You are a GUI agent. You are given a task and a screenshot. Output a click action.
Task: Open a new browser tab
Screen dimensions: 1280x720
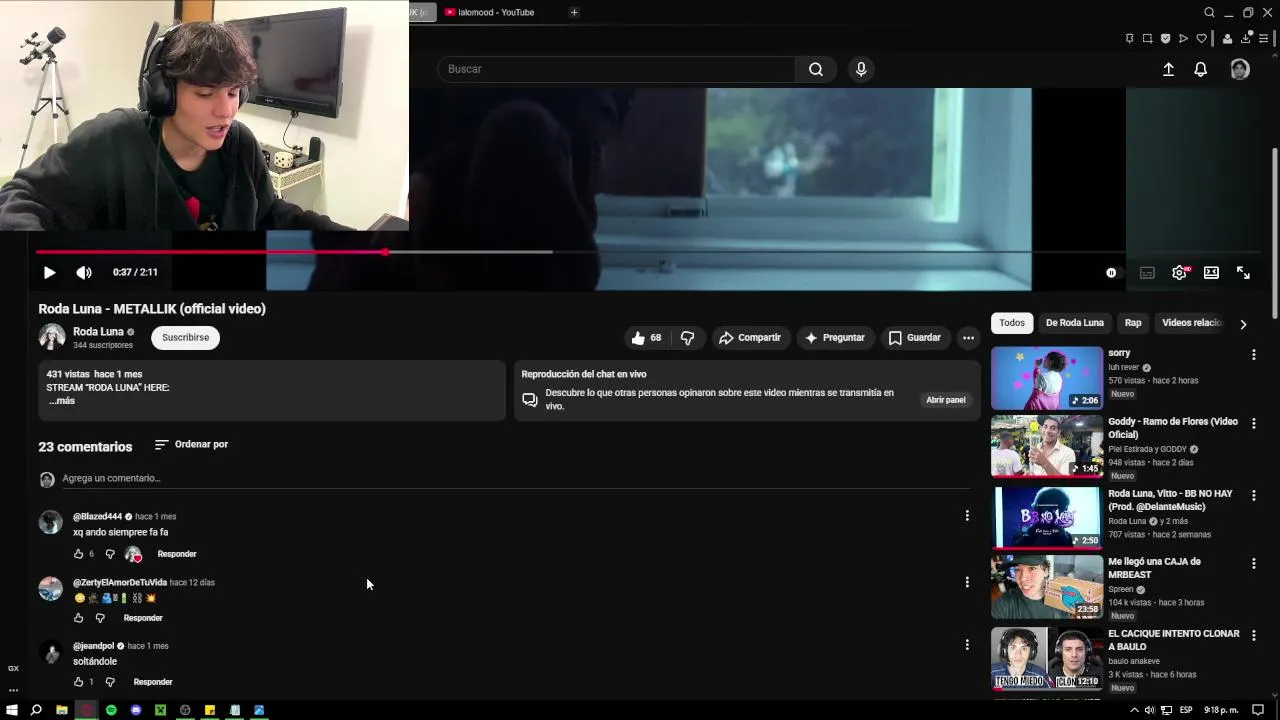(x=574, y=12)
